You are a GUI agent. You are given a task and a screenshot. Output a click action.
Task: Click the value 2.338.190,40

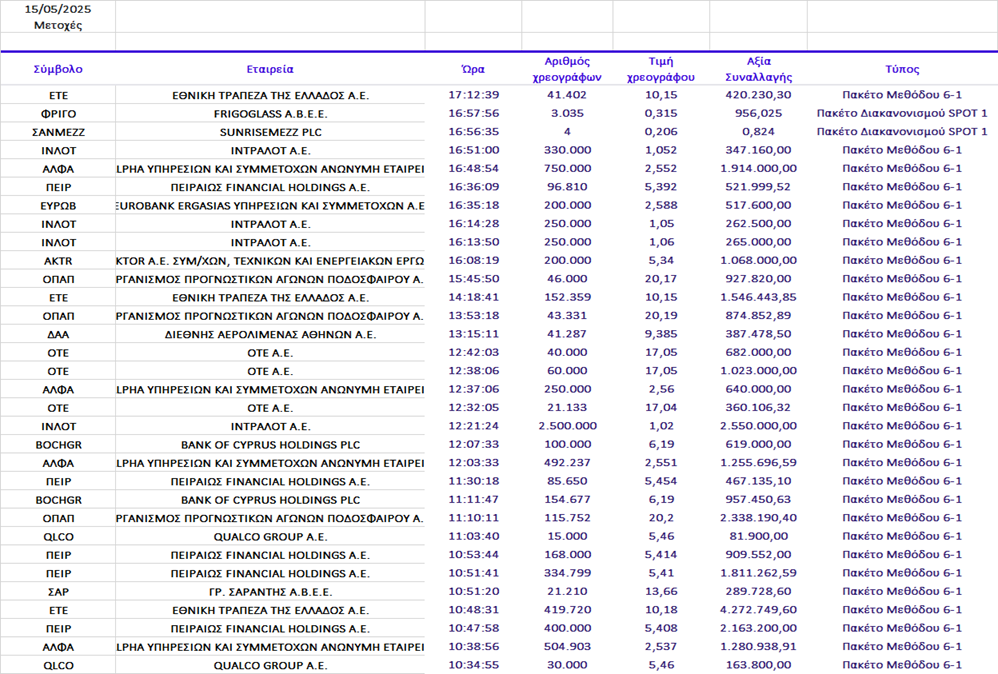759,519
